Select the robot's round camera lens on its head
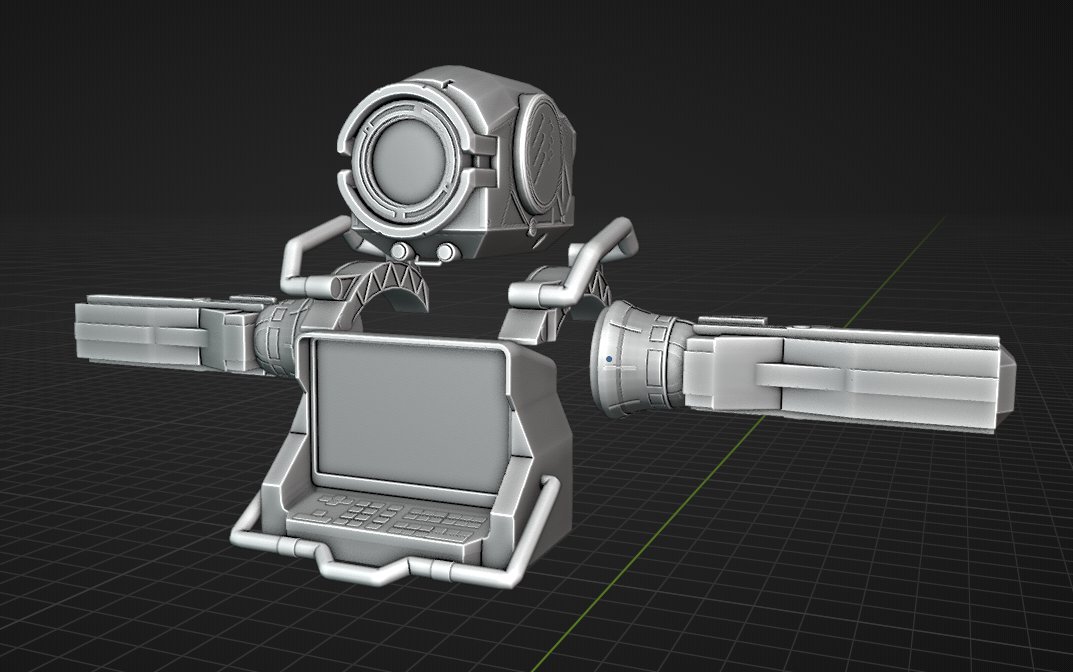This screenshot has width=1073, height=672. pyautogui.click(x=408, y=161)
